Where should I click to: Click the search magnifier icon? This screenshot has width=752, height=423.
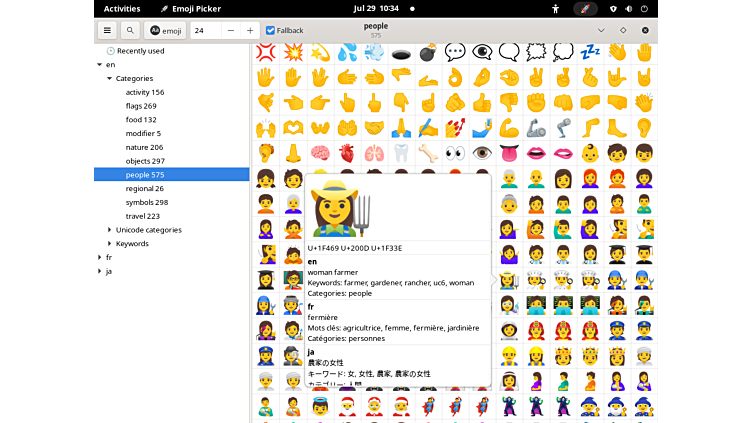[129, 30]
